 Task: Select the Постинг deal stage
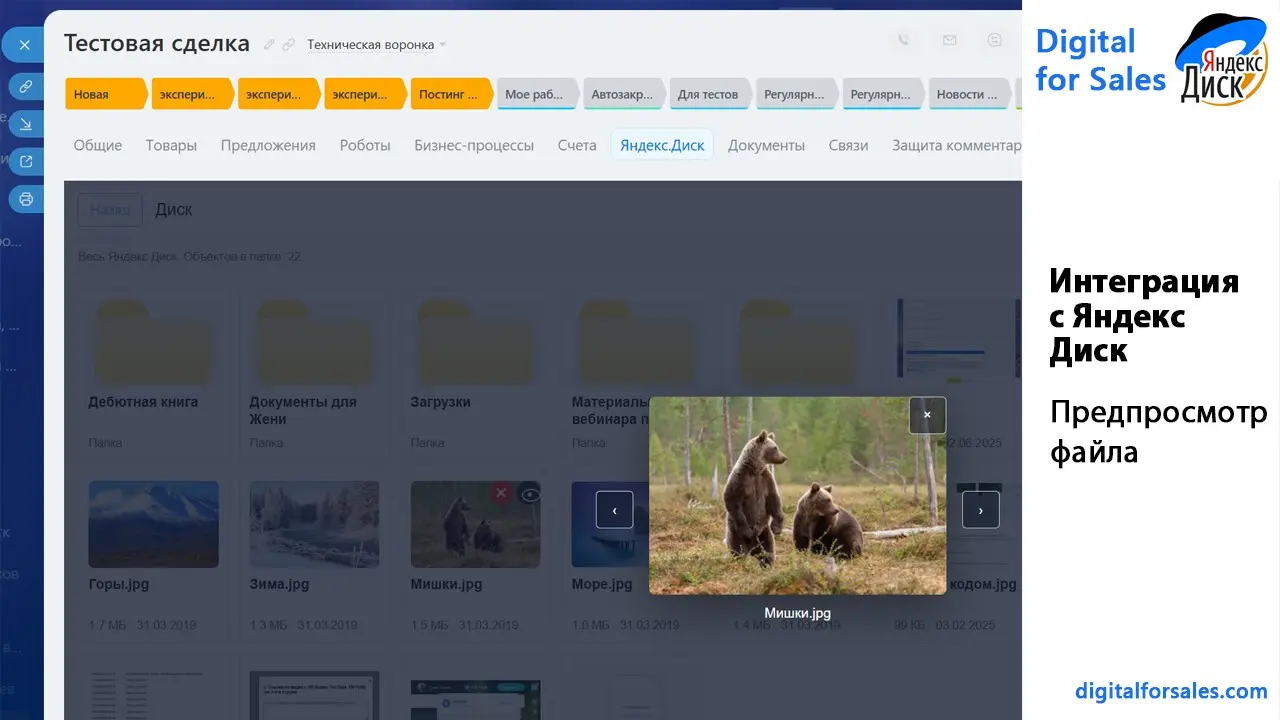tap(450, 95)
